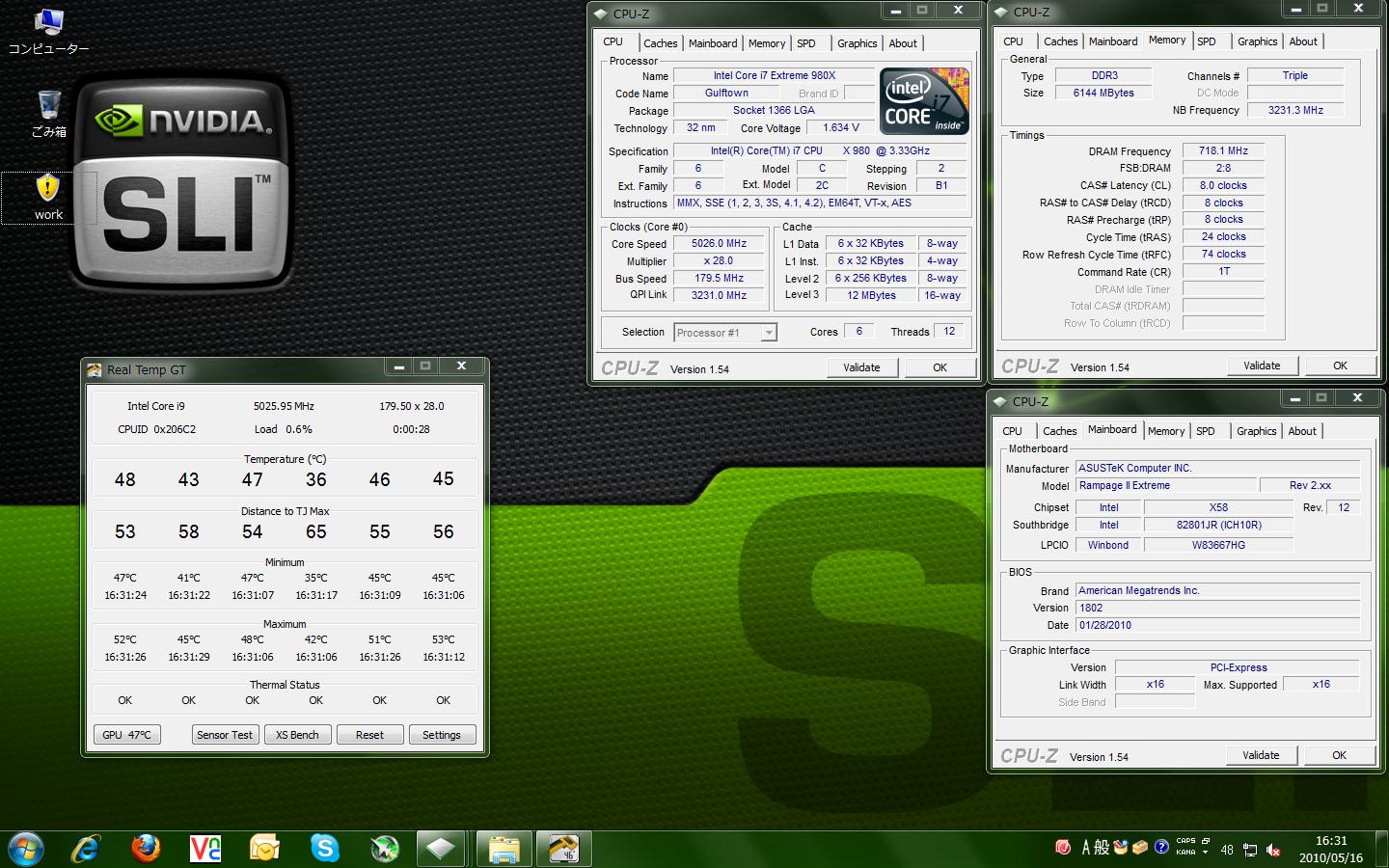The image size is (1389, 868).
Task: Expand the Processor #1 selection dropdown
Action: click(x=769, y=333)
